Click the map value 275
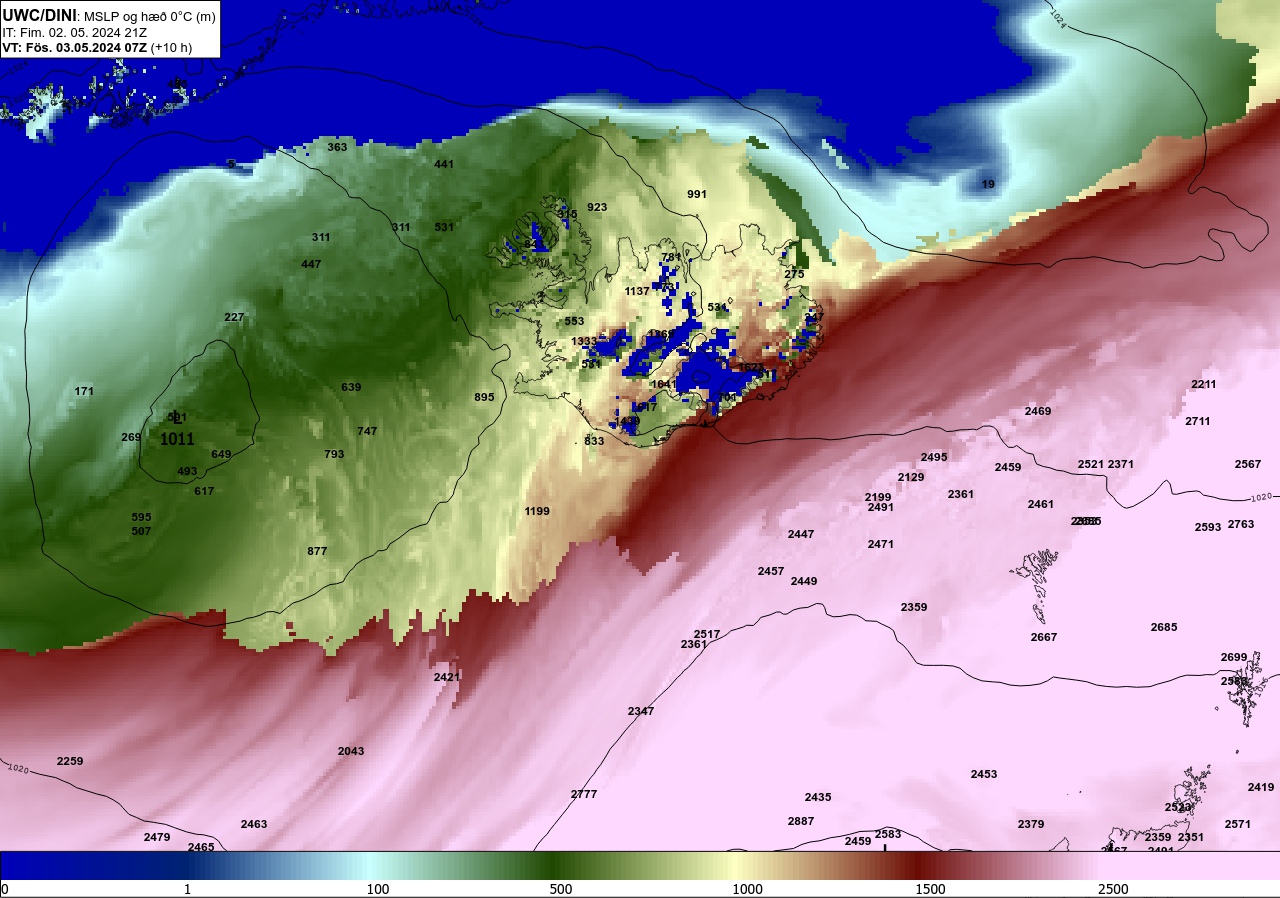Viewport: 1280px width, 898px height. coord(794,274)
